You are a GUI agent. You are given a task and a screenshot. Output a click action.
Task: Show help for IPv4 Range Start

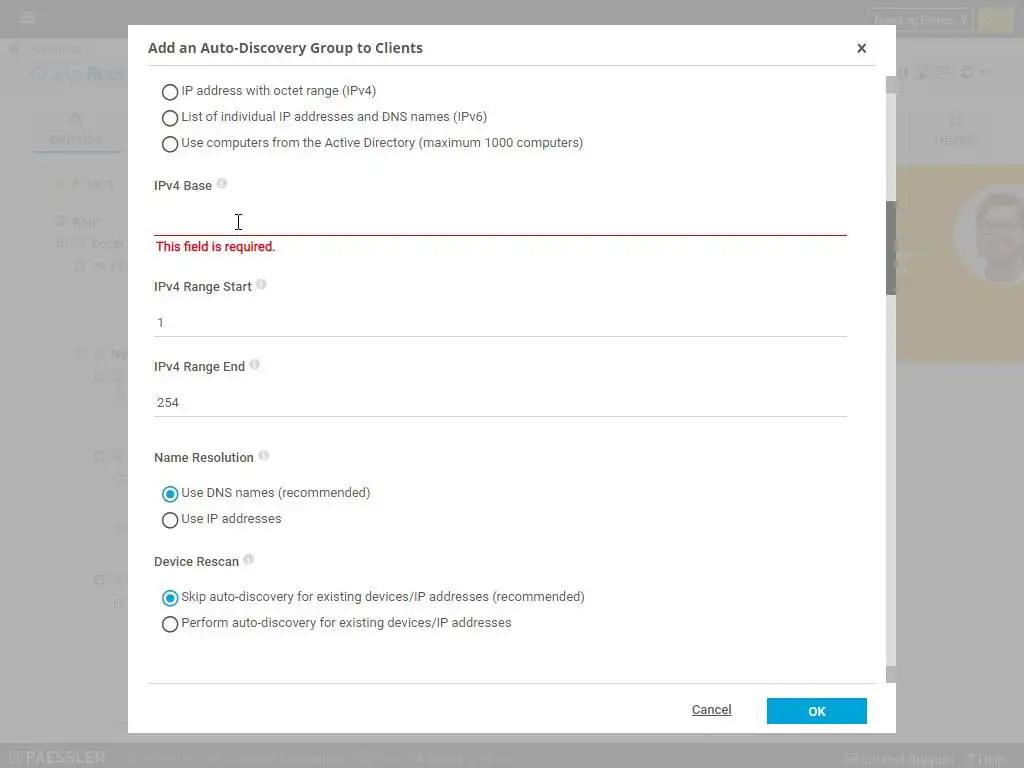(261, 285)
